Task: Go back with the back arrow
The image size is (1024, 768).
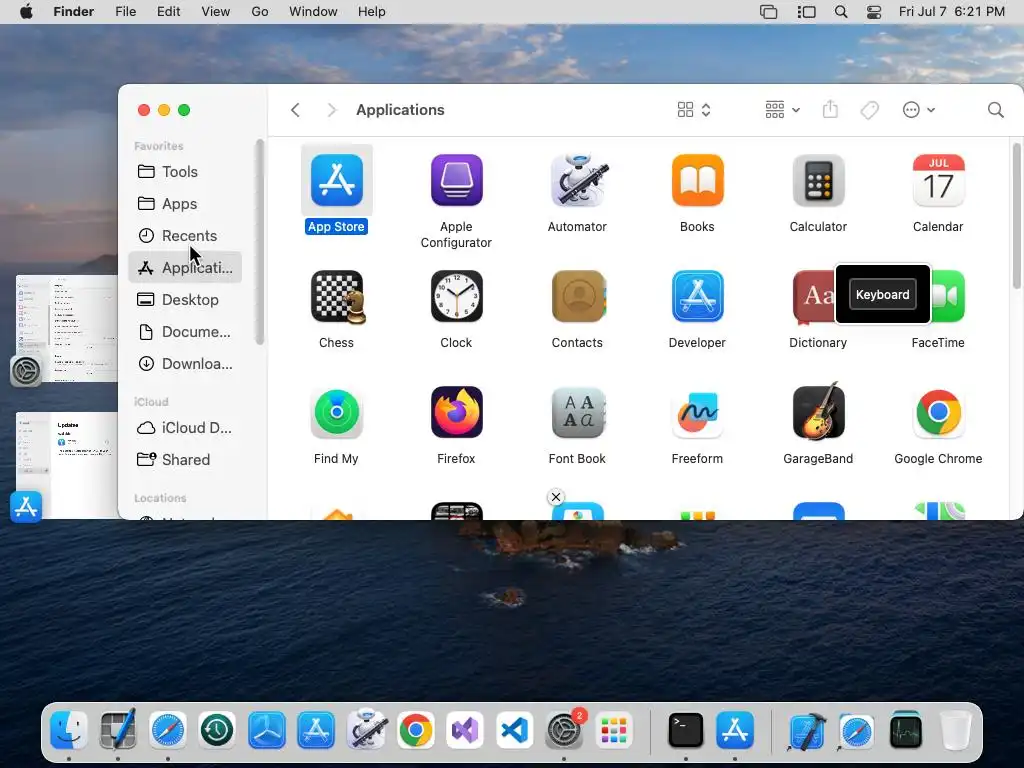Action: [295, 110]
